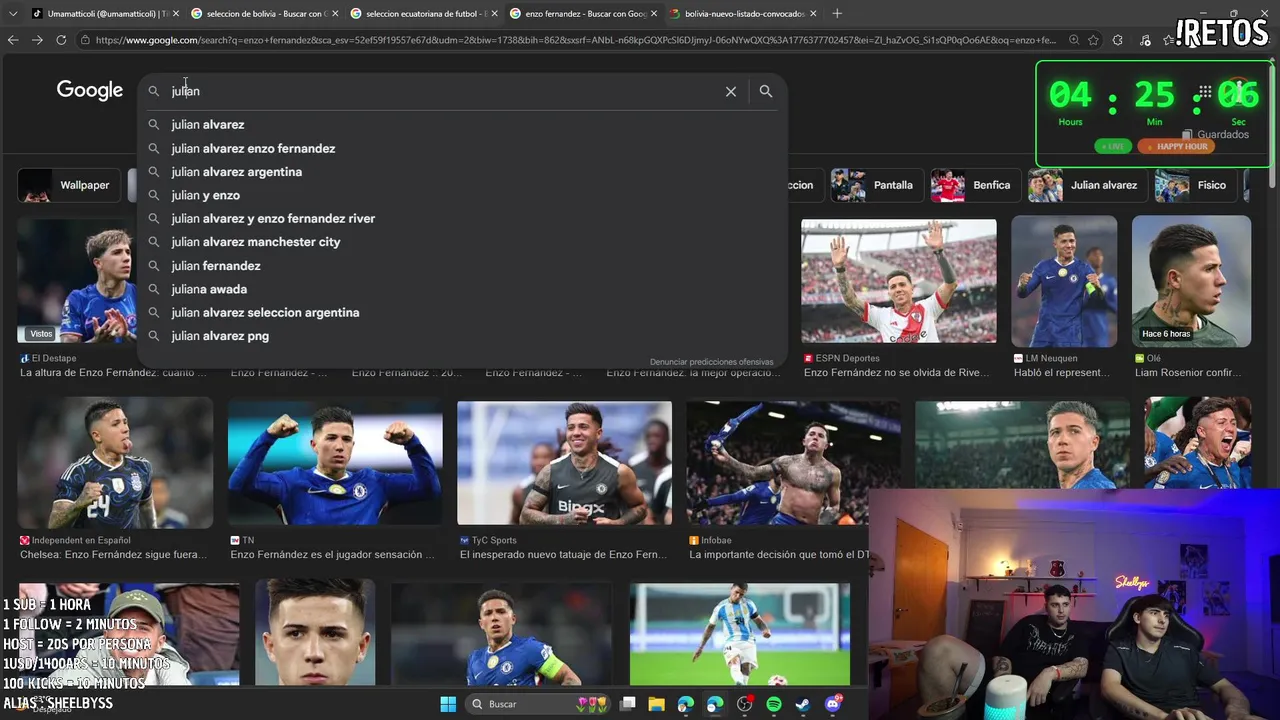Click the HAPPY HOUR badge in timer overlay
The image size is (1280, 720).
(x=1176, y=146)
